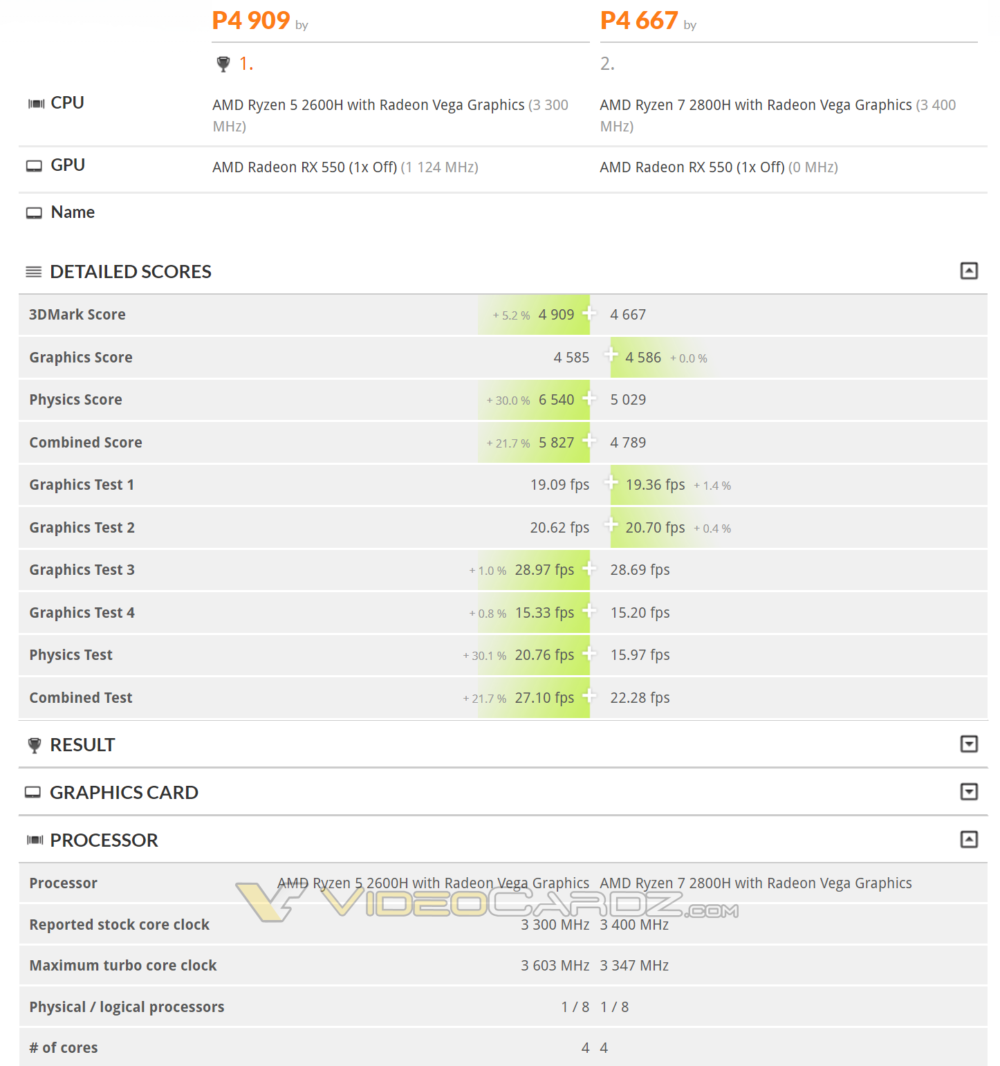Click the CPU icon in the left column
Screen dimensions: 1000x1066
click(36, 102)
